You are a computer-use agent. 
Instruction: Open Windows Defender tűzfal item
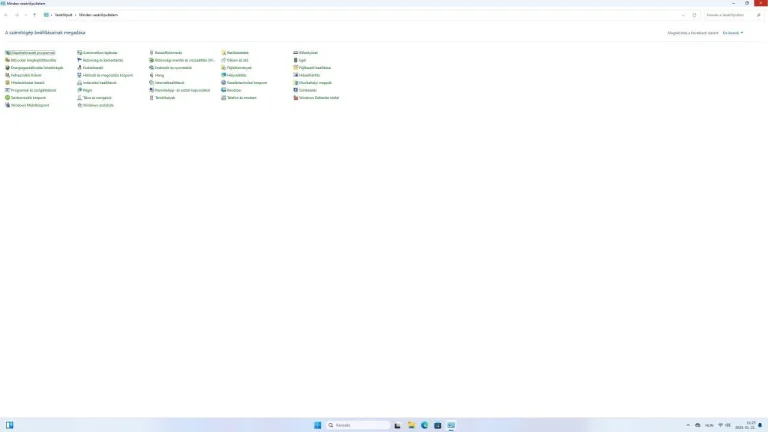pos(316,97)
